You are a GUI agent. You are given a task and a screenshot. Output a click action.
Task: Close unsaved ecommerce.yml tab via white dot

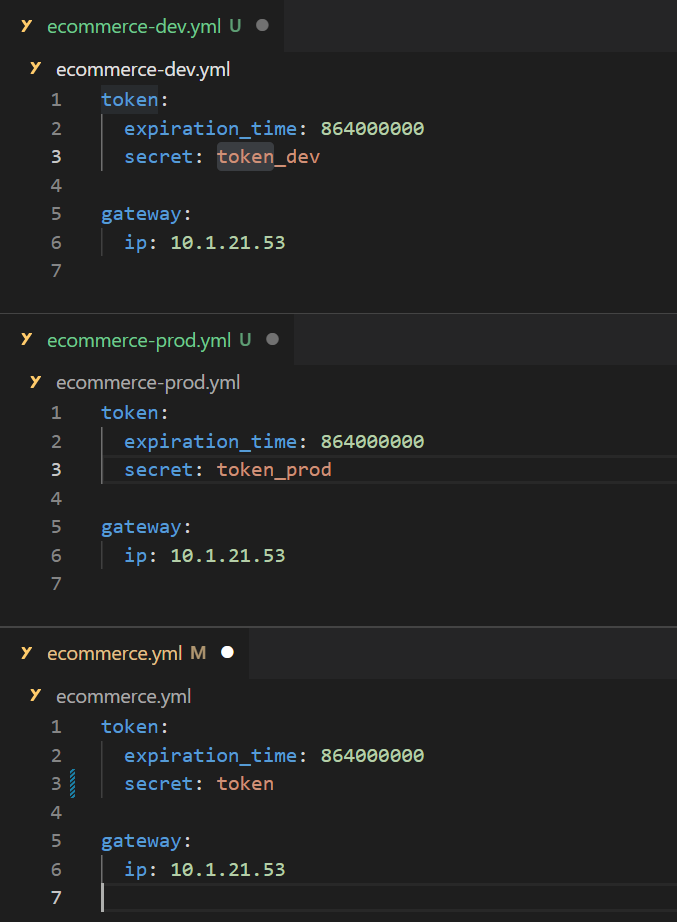tap(227, 652)
